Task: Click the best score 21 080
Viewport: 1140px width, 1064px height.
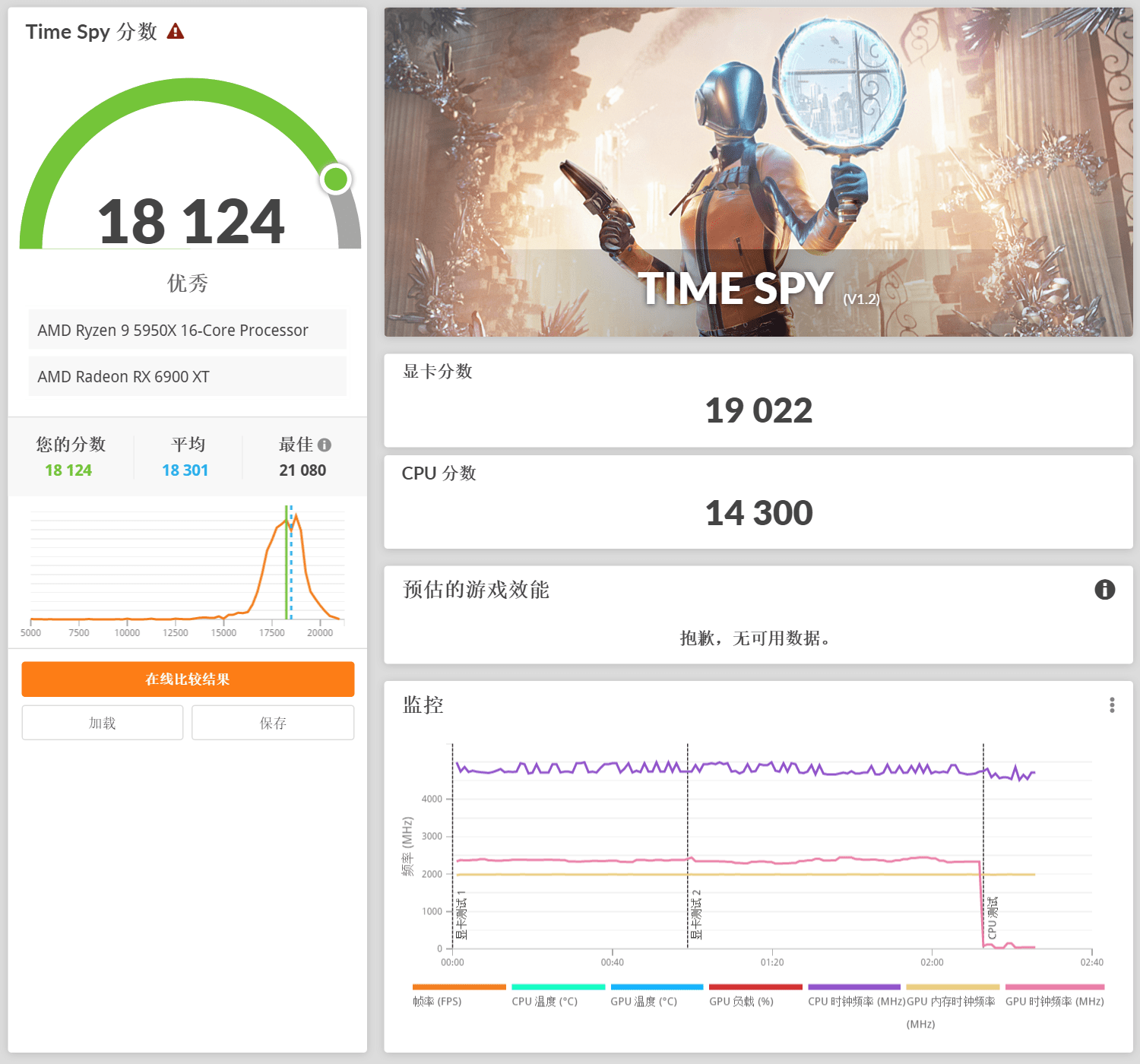Action: pos(302,470)
